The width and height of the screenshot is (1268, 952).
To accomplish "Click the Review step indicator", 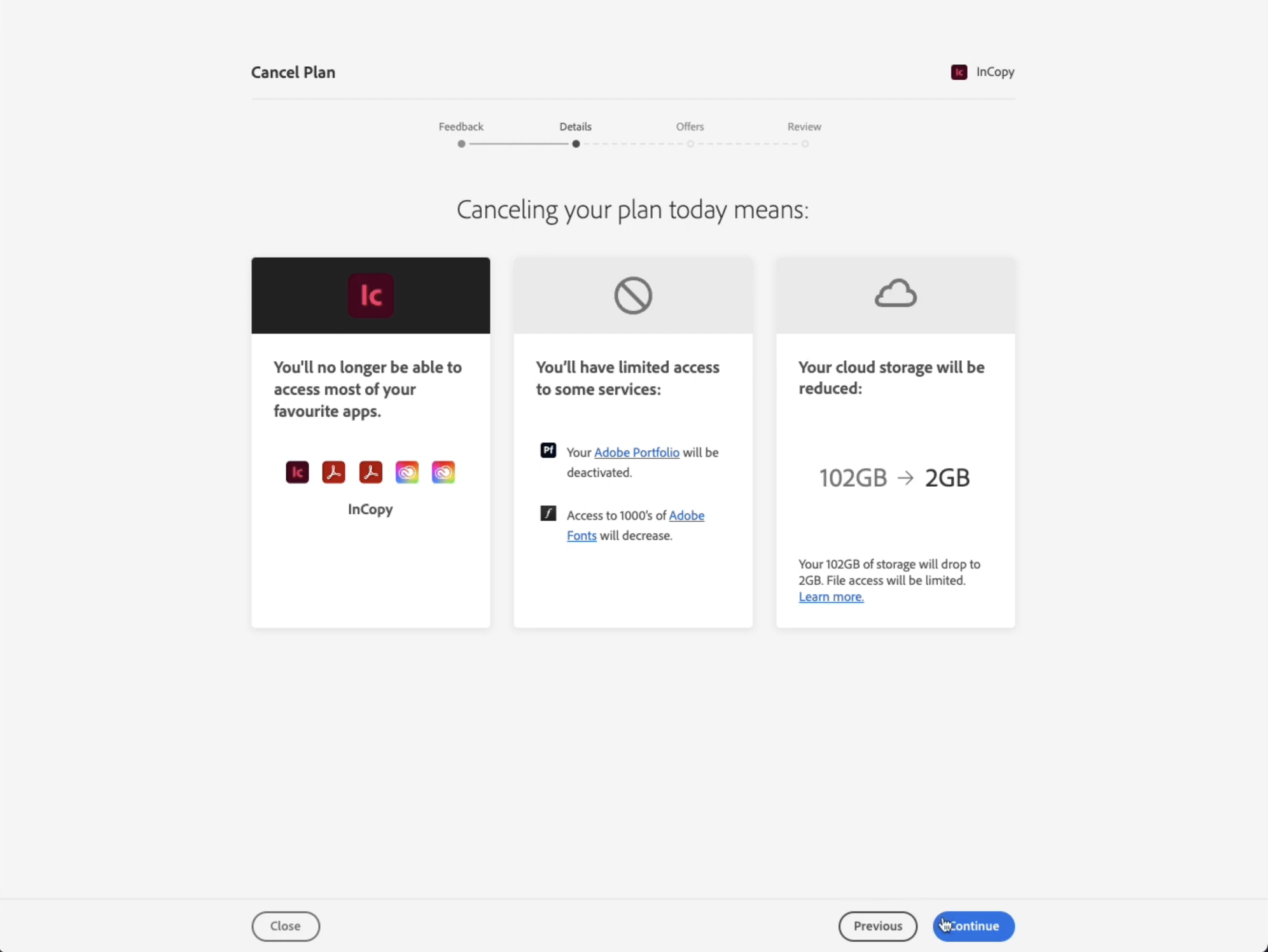I will pyautogui.click(x=805, y=143).
